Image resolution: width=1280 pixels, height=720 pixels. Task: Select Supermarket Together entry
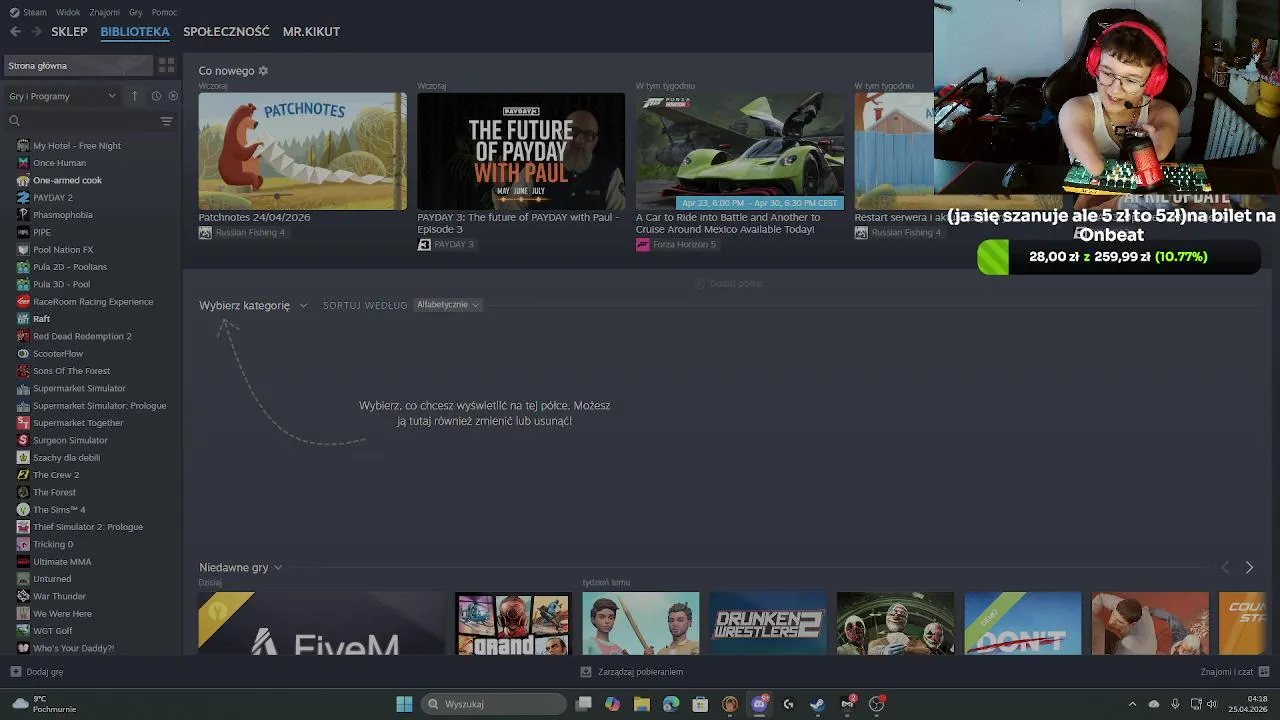click(78, 423)
